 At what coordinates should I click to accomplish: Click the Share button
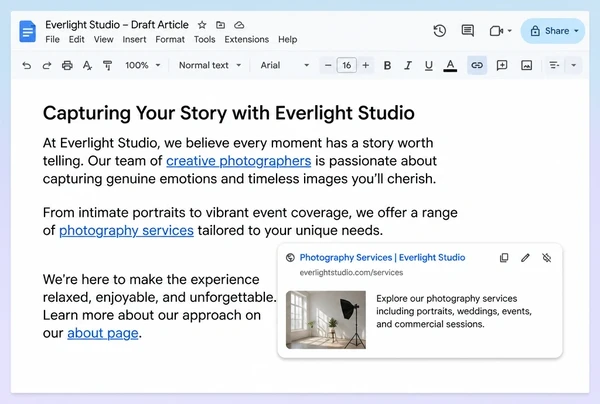tap(553, 31)
